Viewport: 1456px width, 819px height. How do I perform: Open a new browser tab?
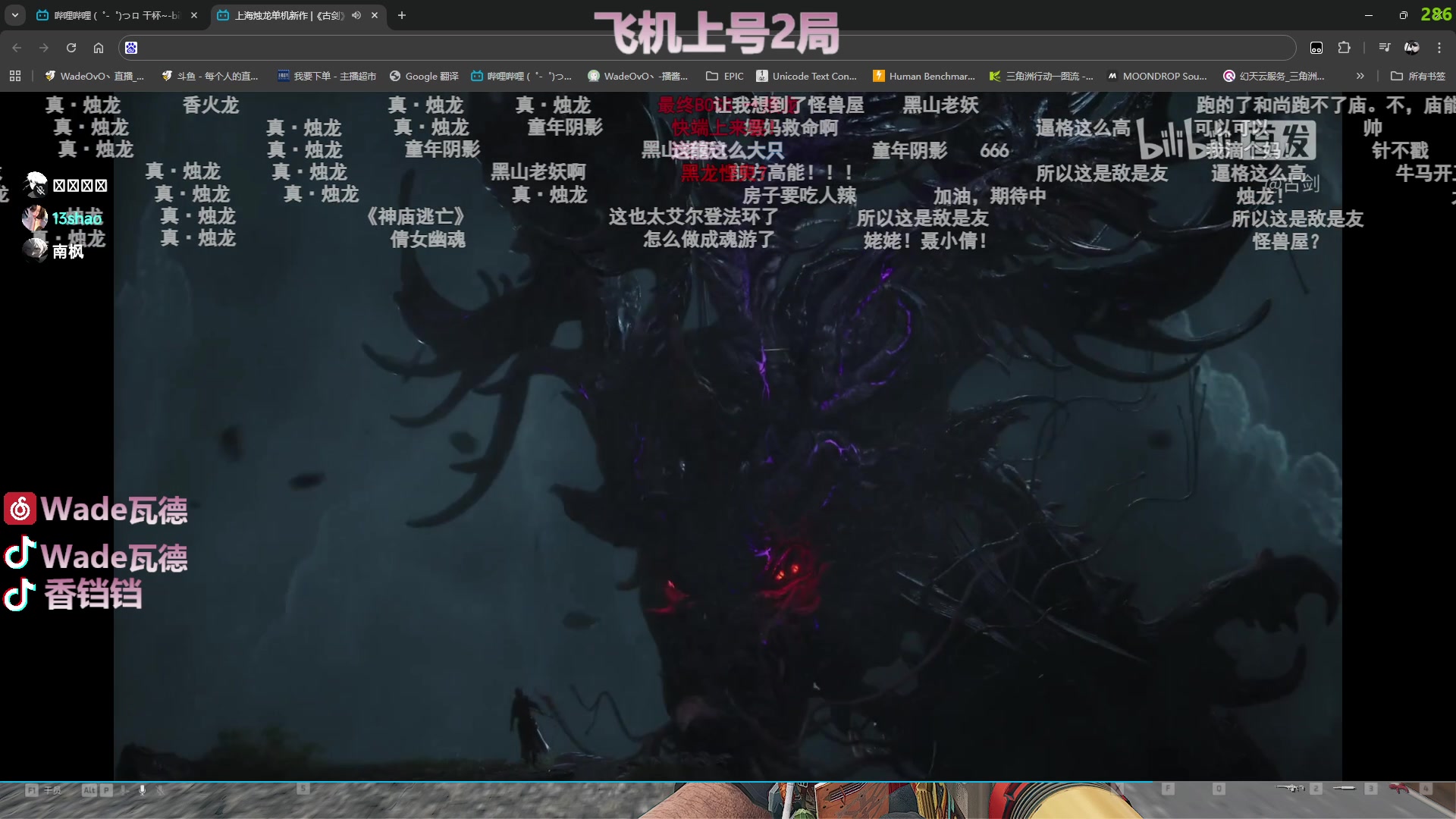tap(402, 15)
